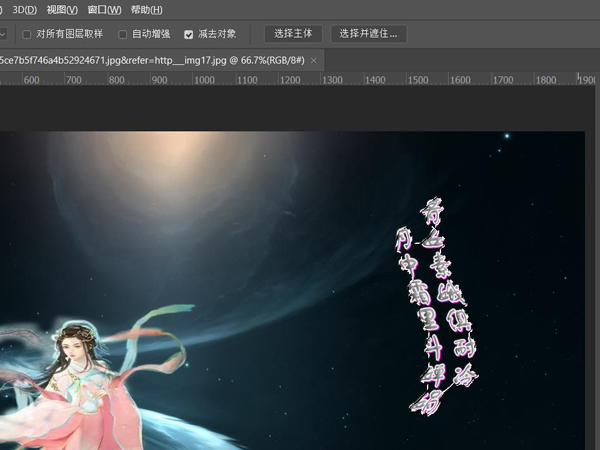Open the 窗口(W) menu
The height and width of the screenshot is (450, 600).
[104, 10]
